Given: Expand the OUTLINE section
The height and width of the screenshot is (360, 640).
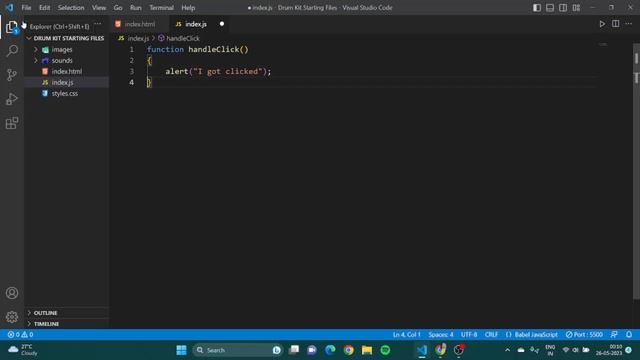Looking at the screenshot, I should click(45, 313).
